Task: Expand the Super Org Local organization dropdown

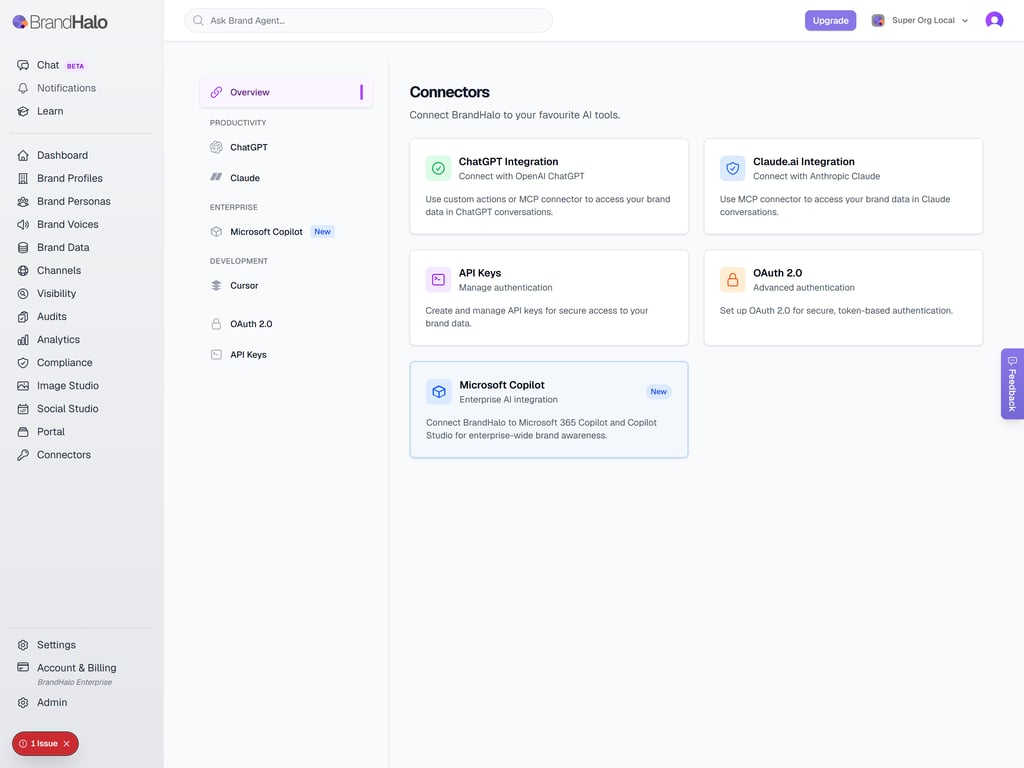Action: (920, 20)
